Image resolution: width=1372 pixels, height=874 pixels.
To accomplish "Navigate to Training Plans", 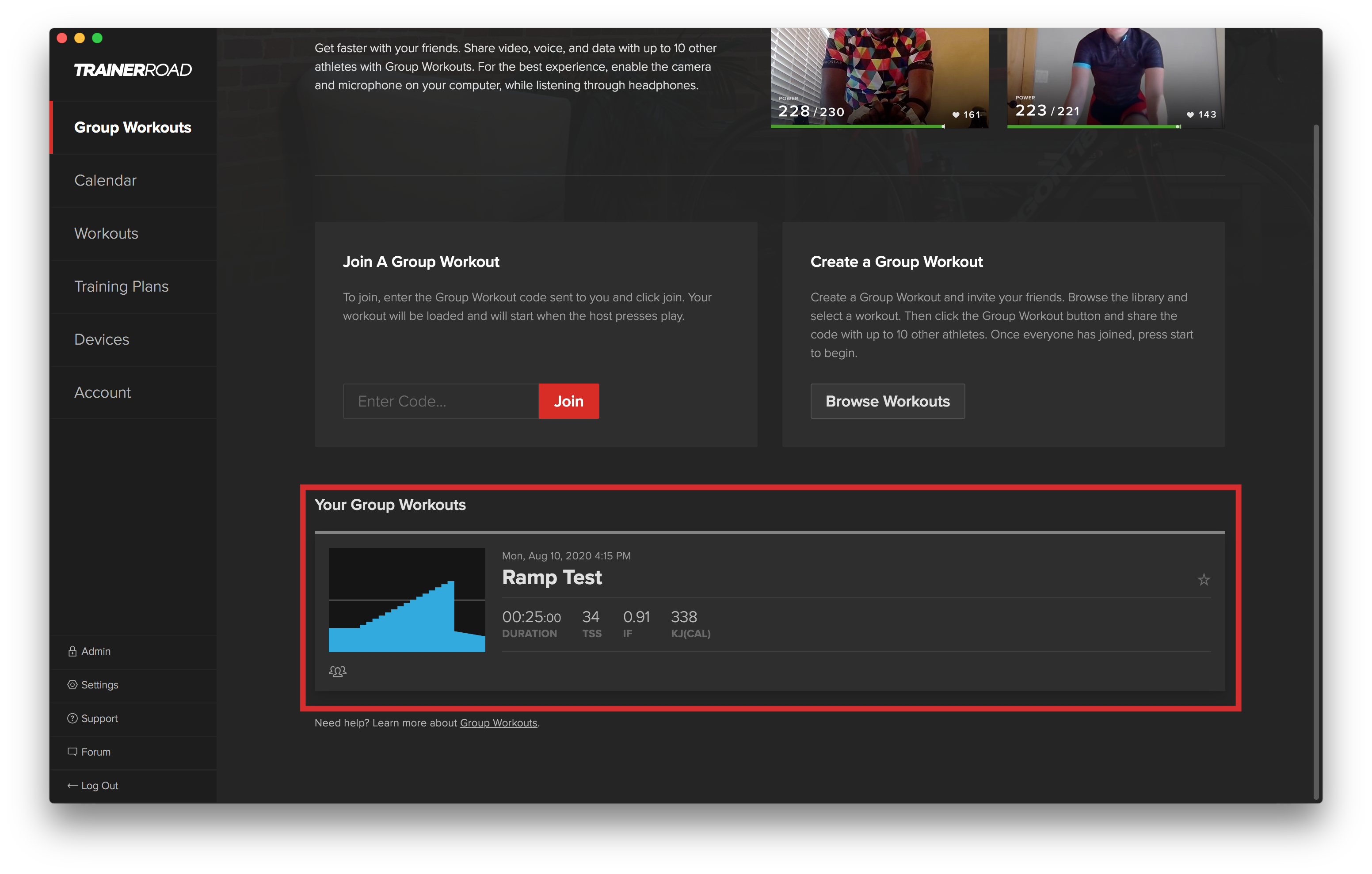I will [x=133, y=287].
